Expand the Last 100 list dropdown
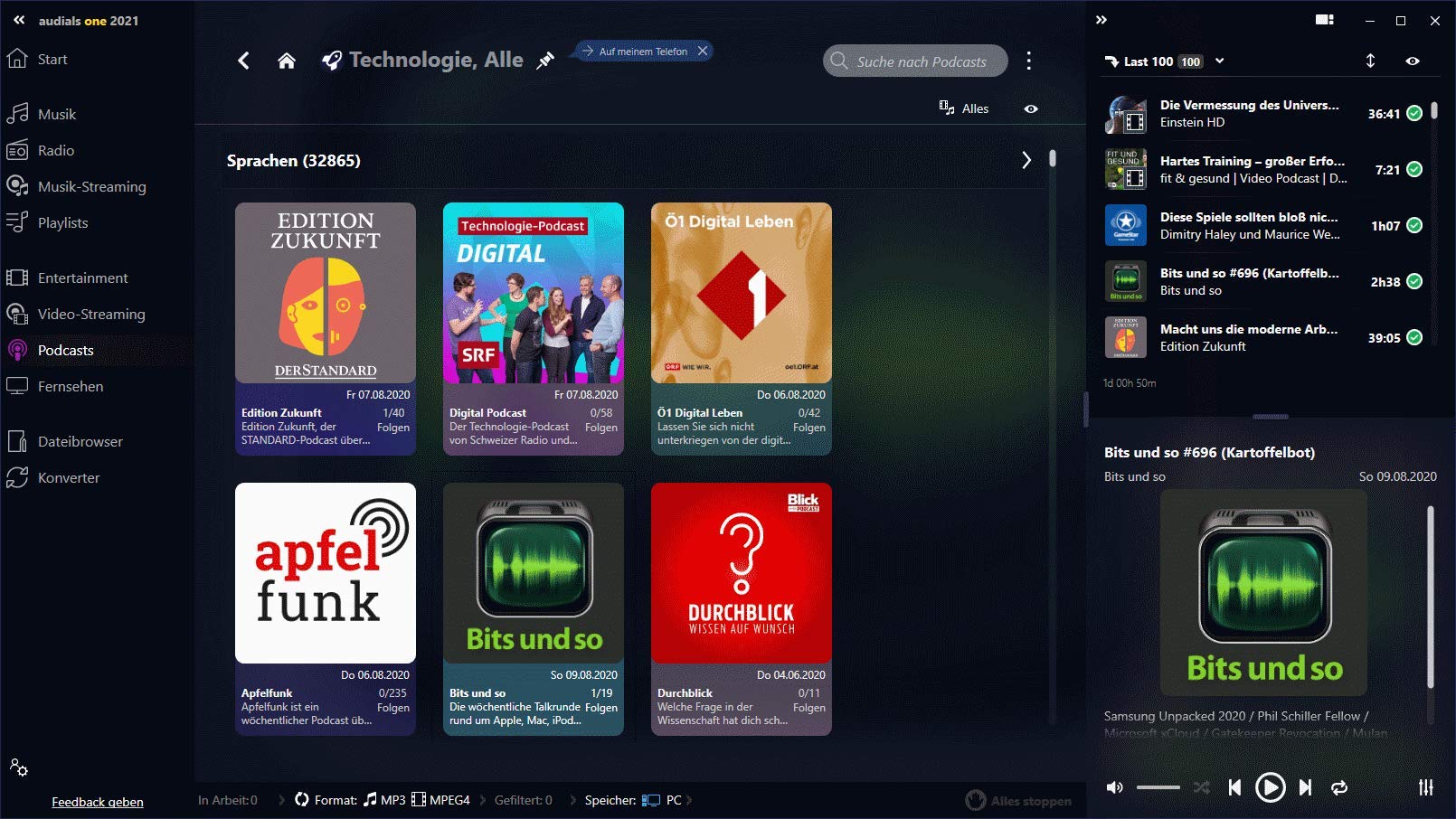The height and width of the screenshot is (819, 1456). tap(1220, 61)
